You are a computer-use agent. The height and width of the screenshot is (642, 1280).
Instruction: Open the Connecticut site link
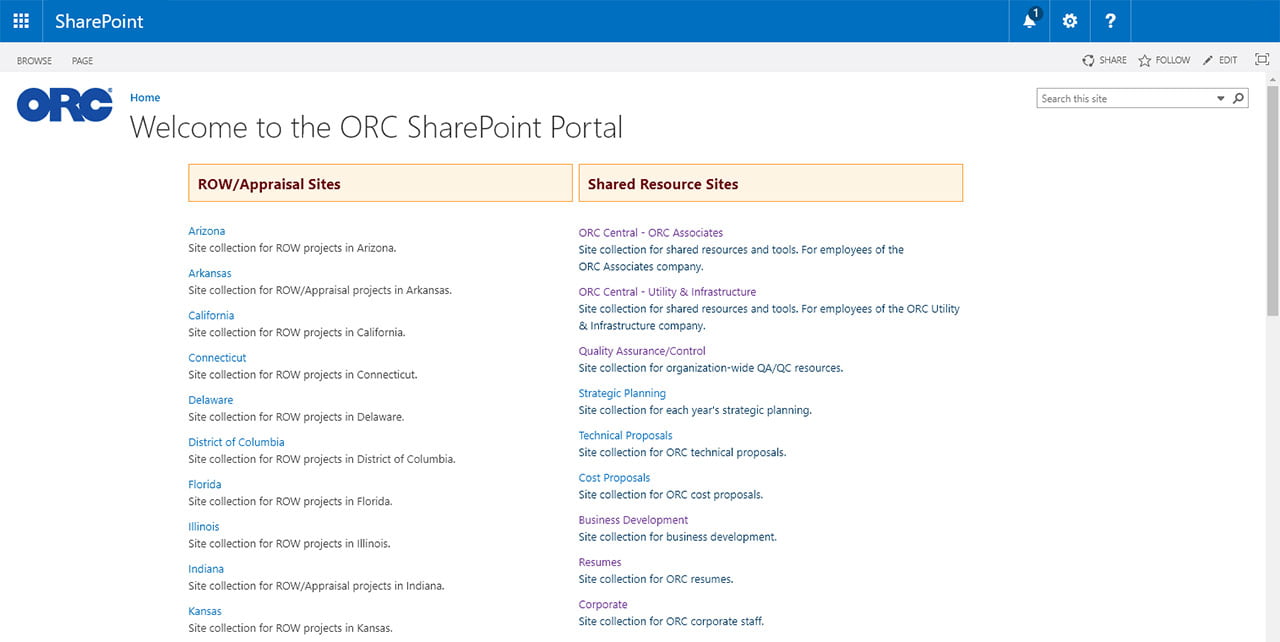(x=217, y=357)
